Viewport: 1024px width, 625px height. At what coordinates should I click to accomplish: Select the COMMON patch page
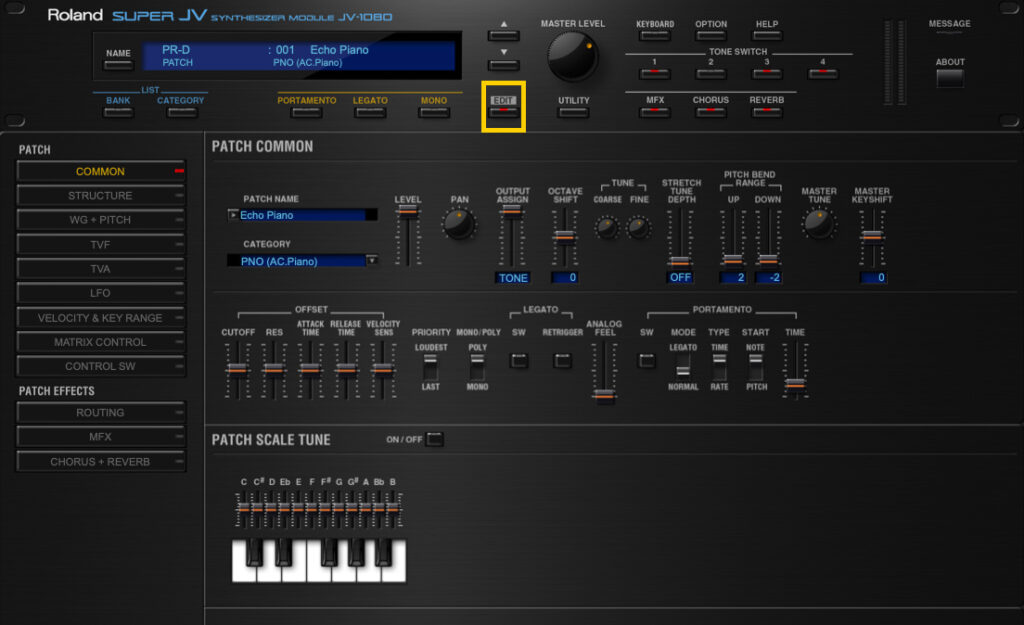point(101,171)
